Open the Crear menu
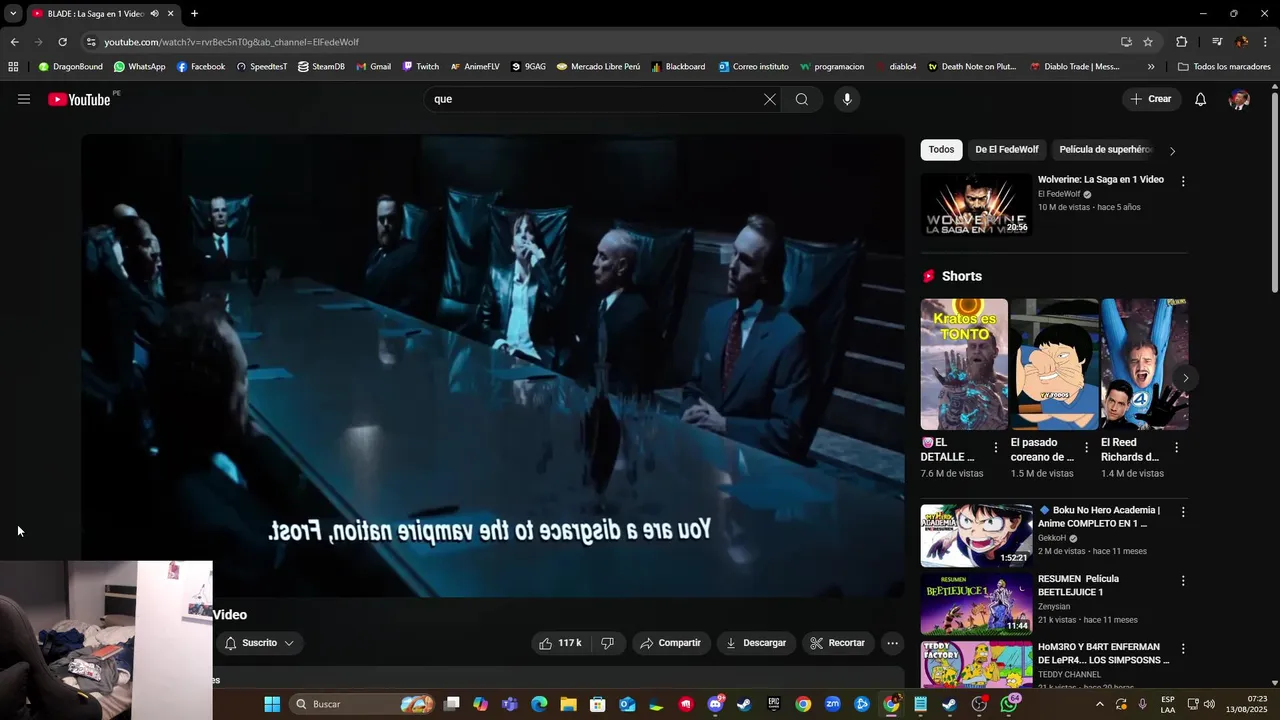The image size is (1280, 720). (1151, 99)
